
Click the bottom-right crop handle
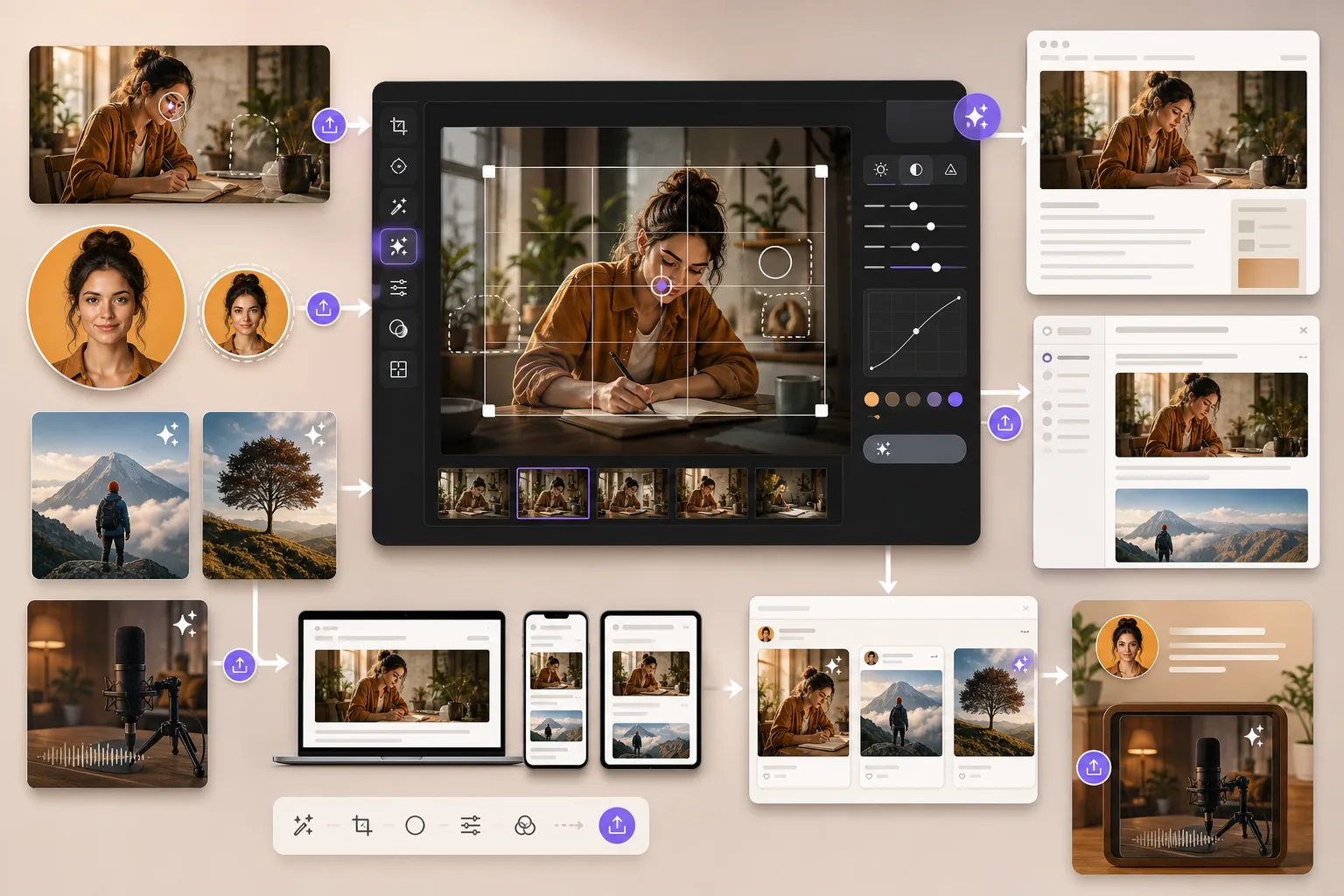821,410
